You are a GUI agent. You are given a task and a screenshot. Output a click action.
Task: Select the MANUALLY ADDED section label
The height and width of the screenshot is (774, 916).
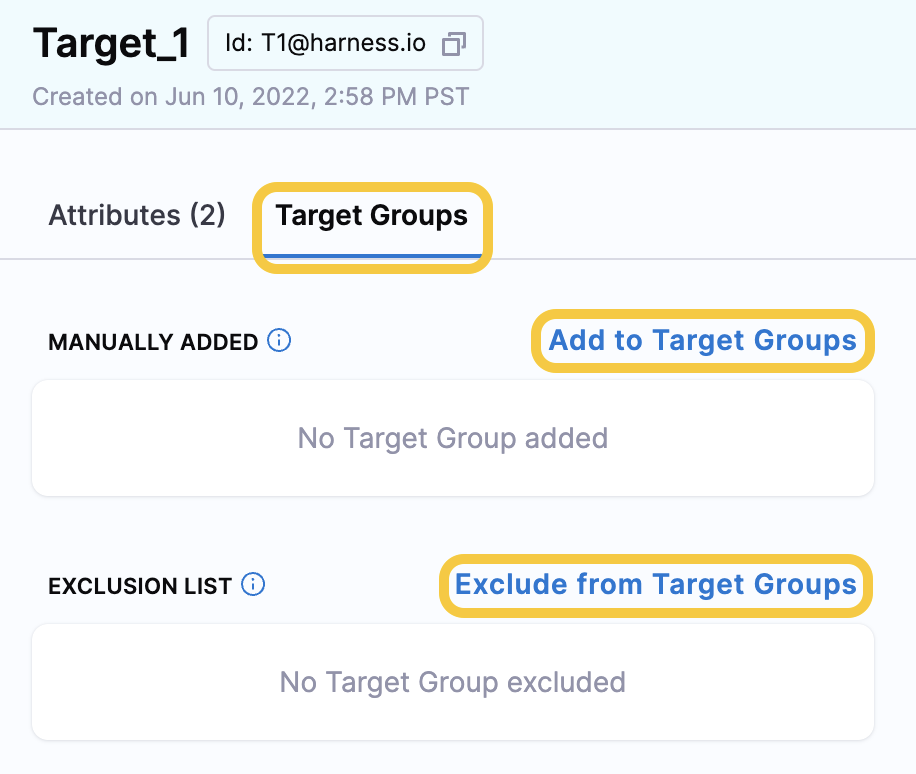[151, 341]
